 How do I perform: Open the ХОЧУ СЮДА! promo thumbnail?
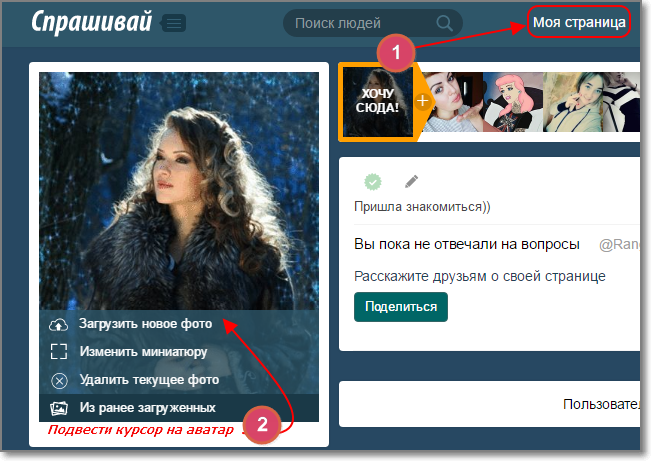(378, 102)
